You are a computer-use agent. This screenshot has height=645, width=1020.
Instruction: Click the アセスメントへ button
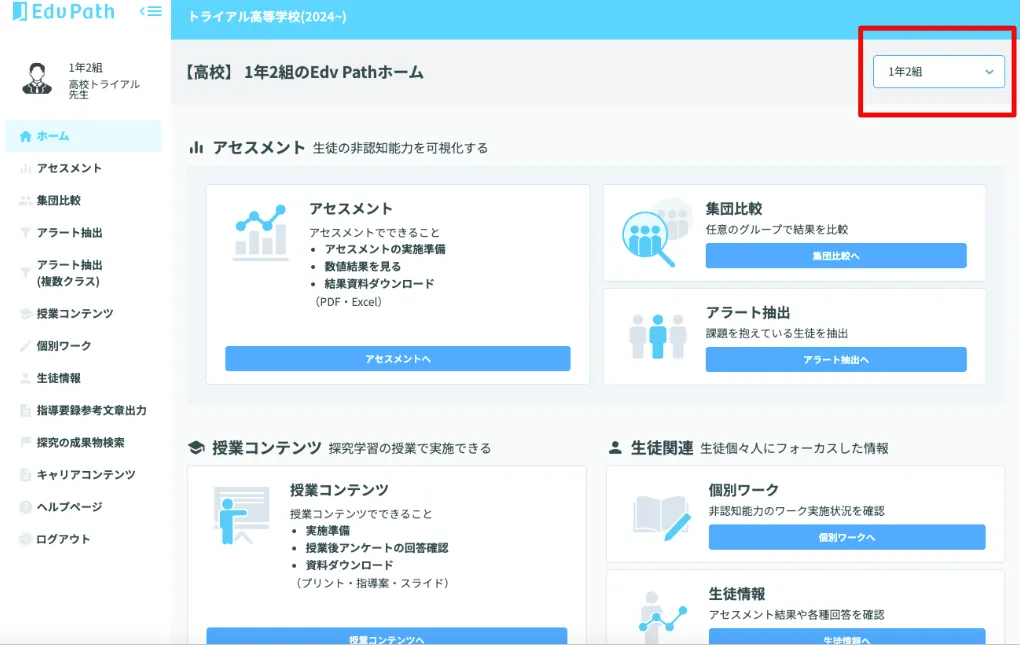pyautogui.click(x=397, y=359)
